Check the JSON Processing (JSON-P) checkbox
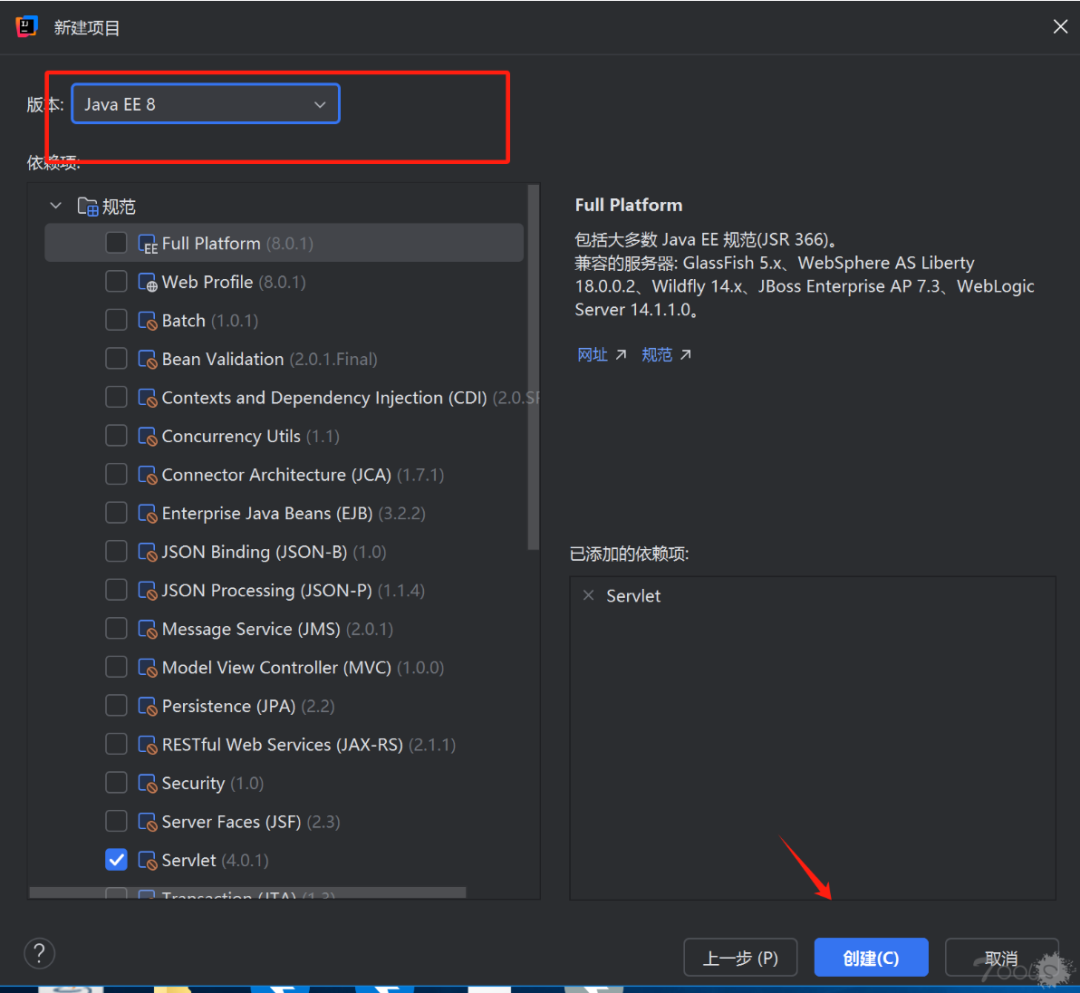 [x=116, y=589]
